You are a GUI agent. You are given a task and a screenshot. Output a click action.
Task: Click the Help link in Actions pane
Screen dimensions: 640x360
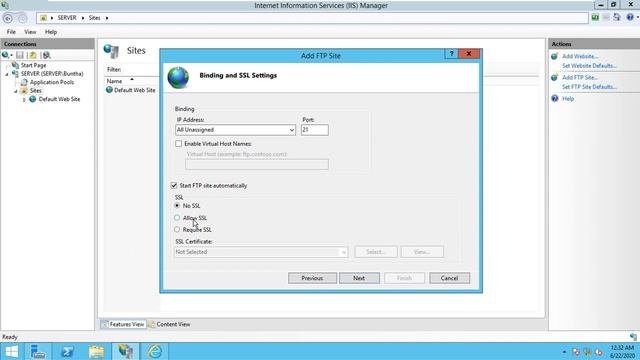point(568,99)
